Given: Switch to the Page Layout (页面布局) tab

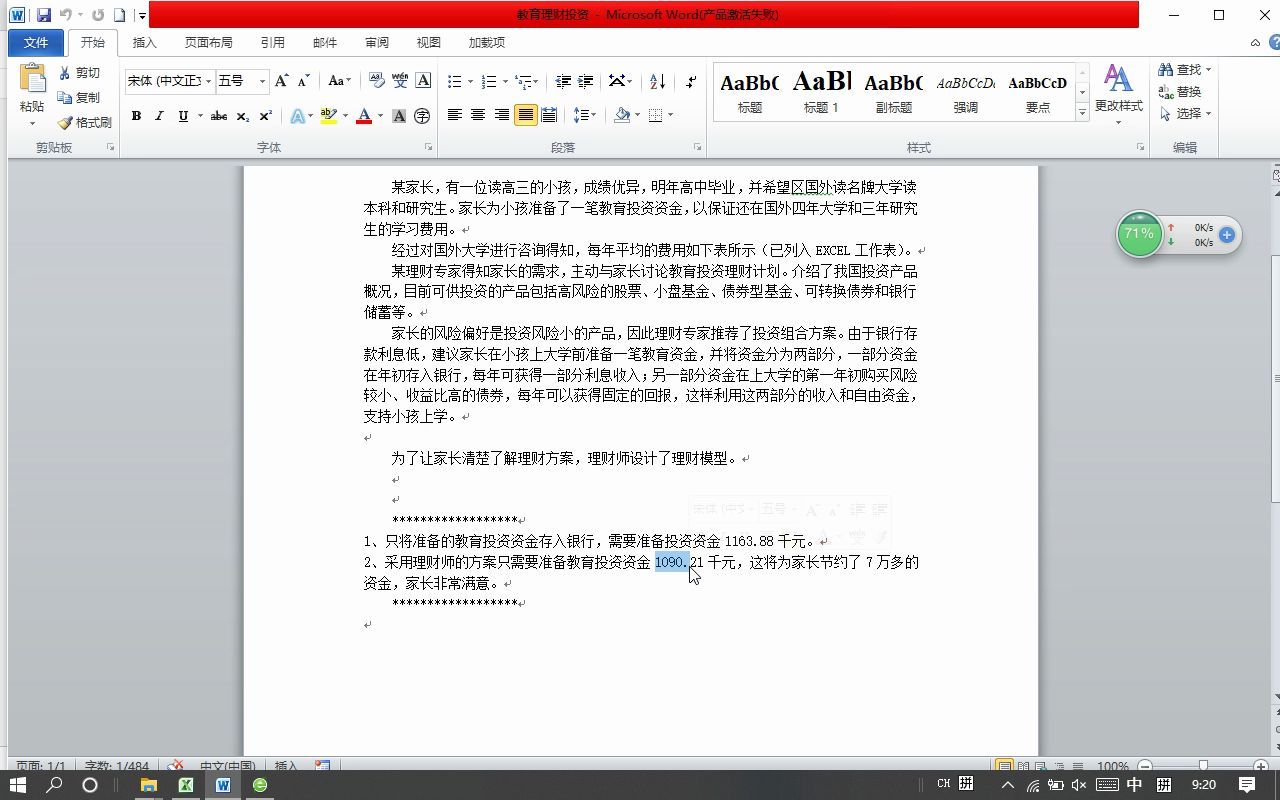Looking at the screenshot, I should coord(208,42).
